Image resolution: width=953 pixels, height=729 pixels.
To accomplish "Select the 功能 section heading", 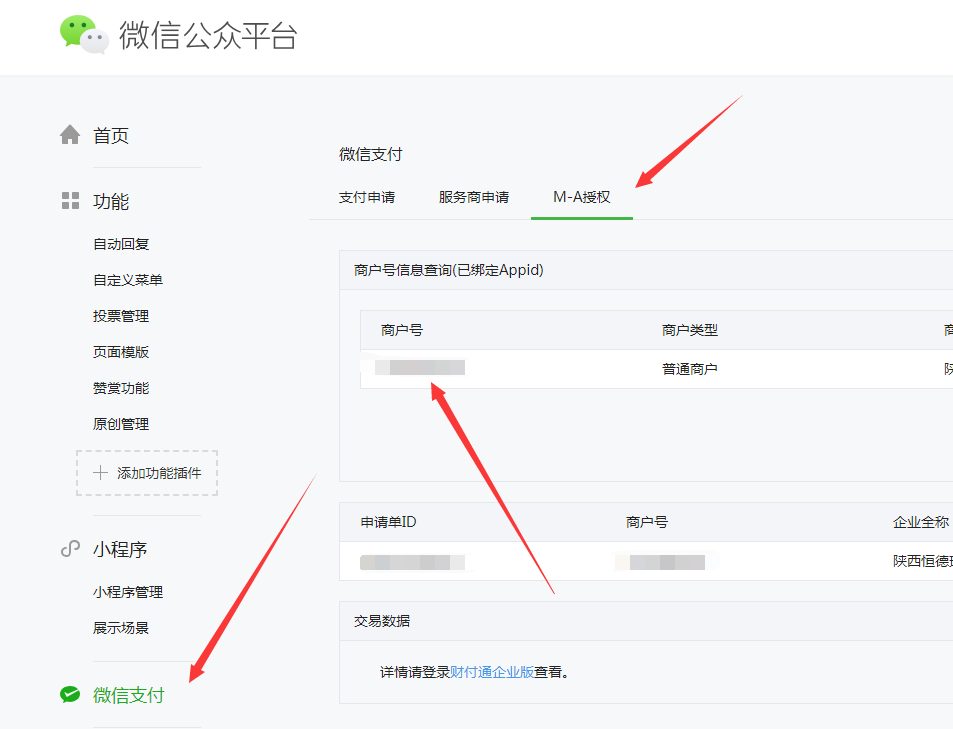I will click(111, 201).
